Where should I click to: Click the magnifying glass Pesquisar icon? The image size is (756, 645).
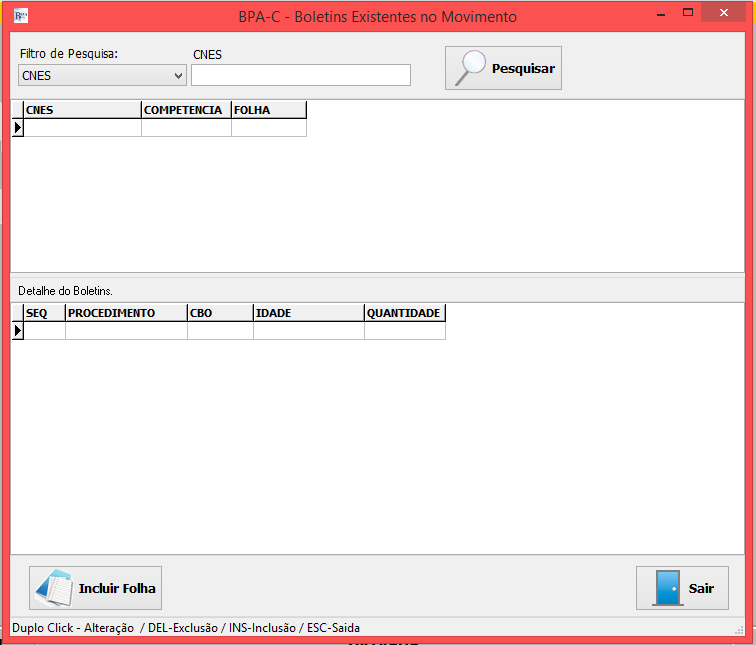click(x=468, y=68)
